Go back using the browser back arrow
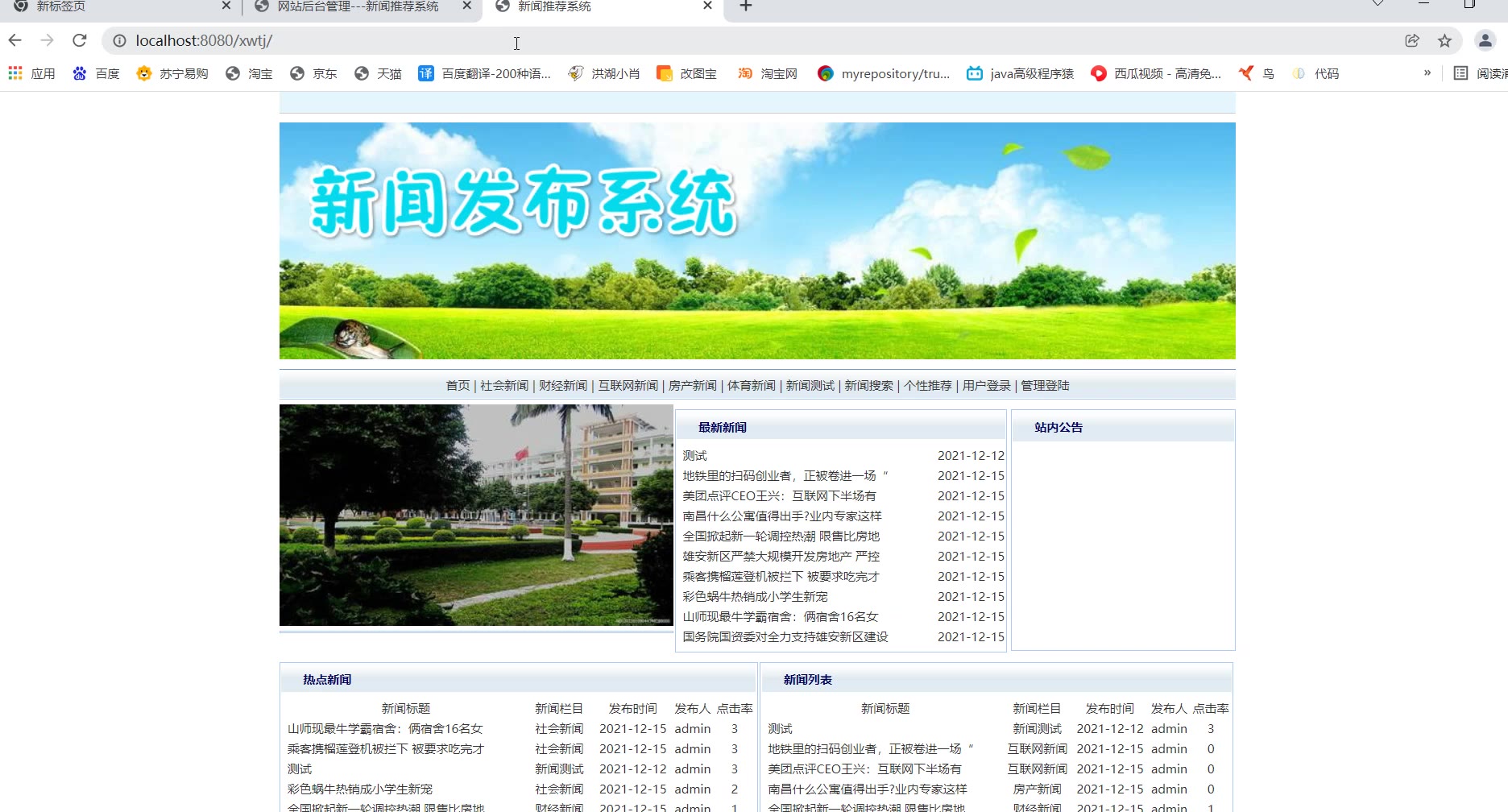The height and width of the screenshot is (812, 1508). point(15,40)
